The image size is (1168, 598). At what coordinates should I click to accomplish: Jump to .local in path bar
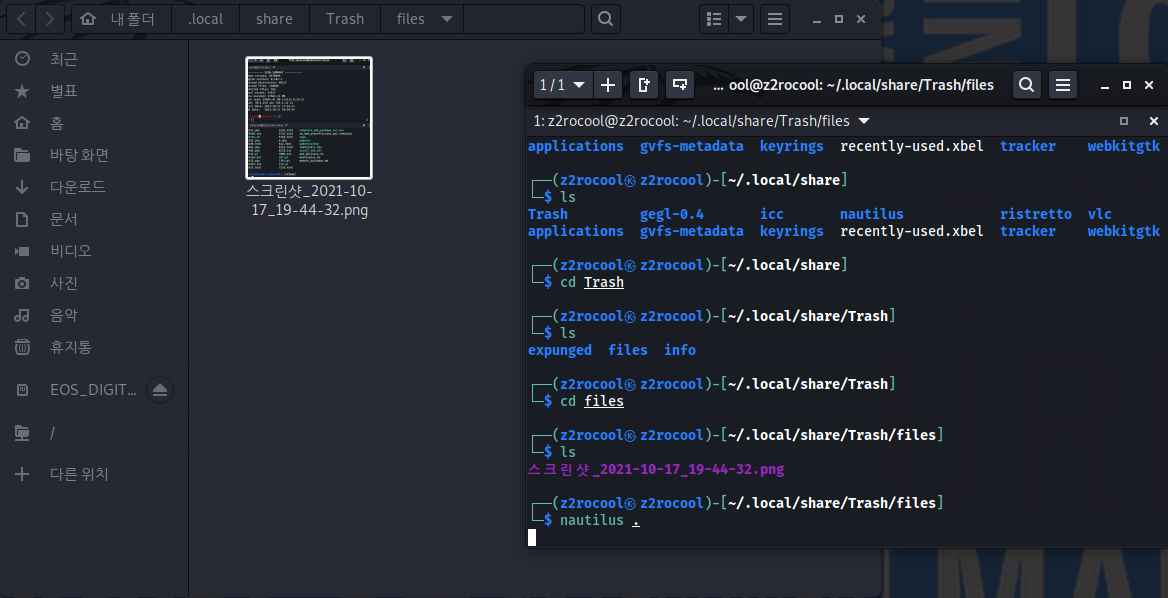click(x=206, y=19)
